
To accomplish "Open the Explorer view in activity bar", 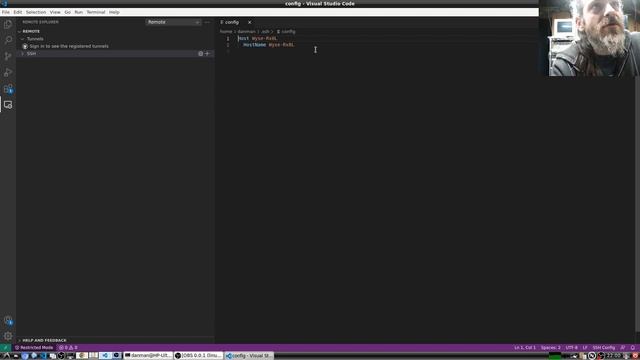I will tap(8, 24).
